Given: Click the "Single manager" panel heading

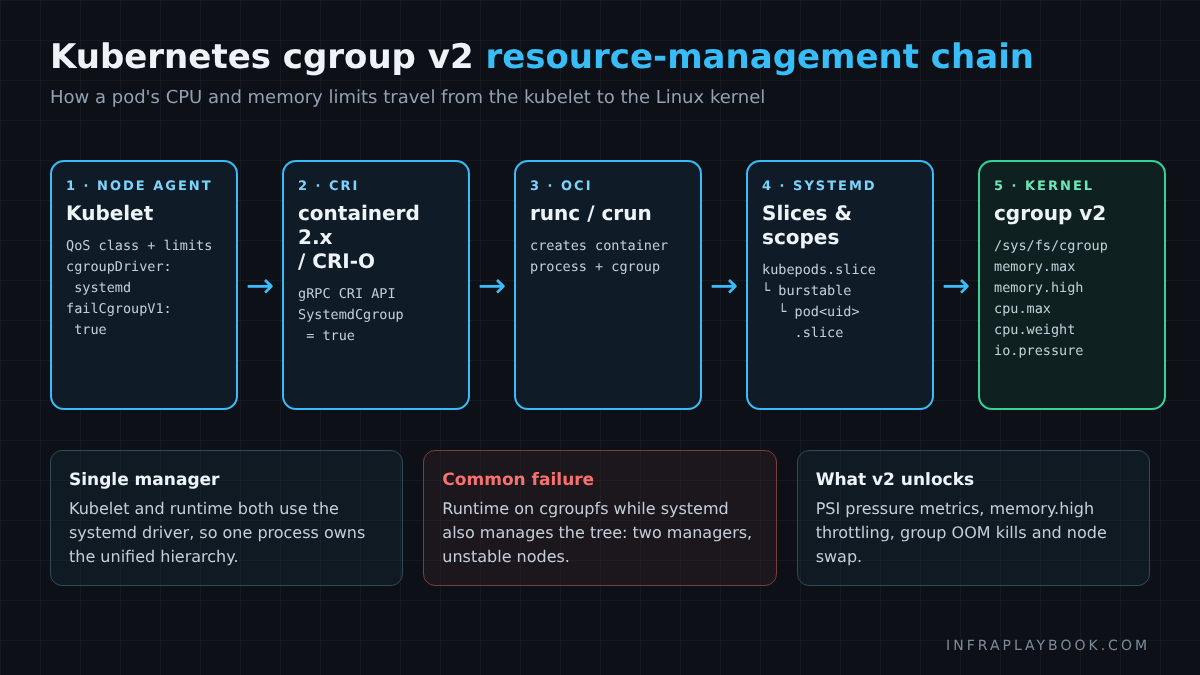Looking at the screenshot, I should [x=144, y=479].
